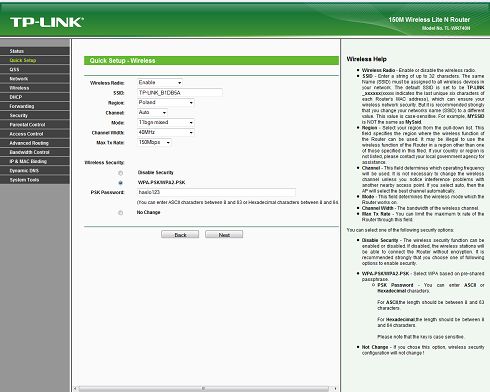Click the SSID input field
490x392 pixels.
coord(180,92)
